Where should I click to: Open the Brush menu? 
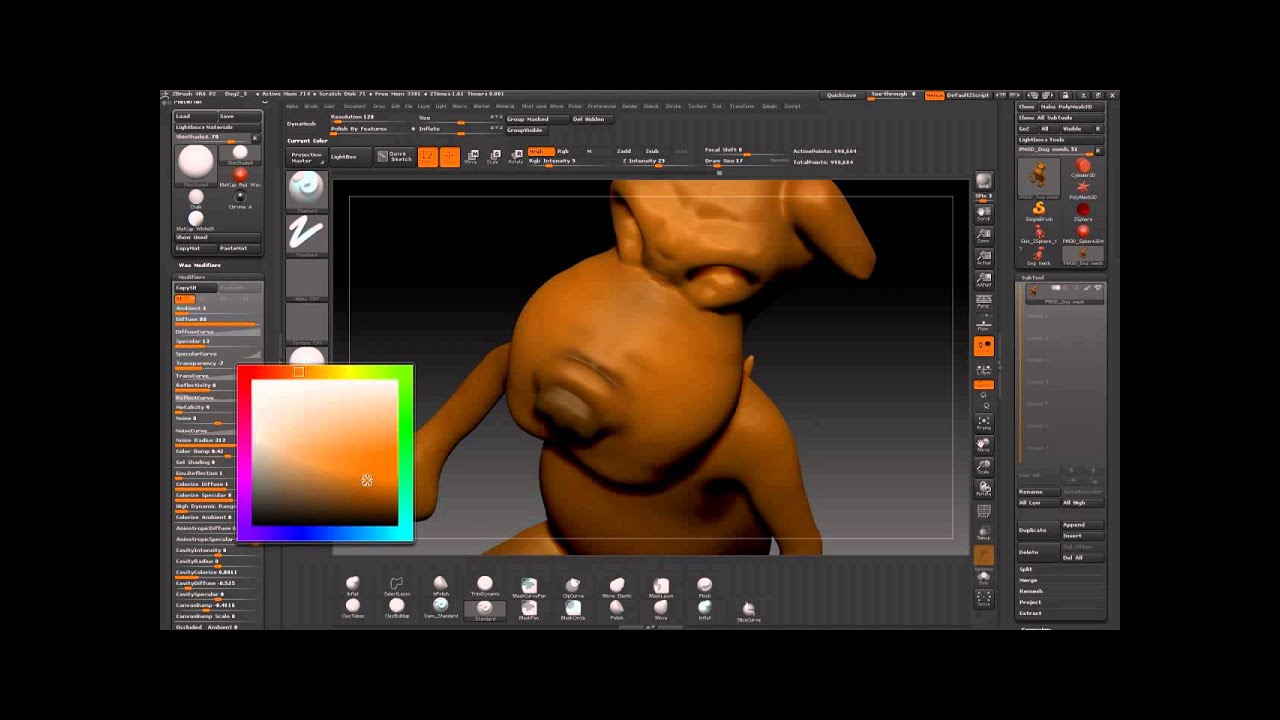click(x=311, y=106)
